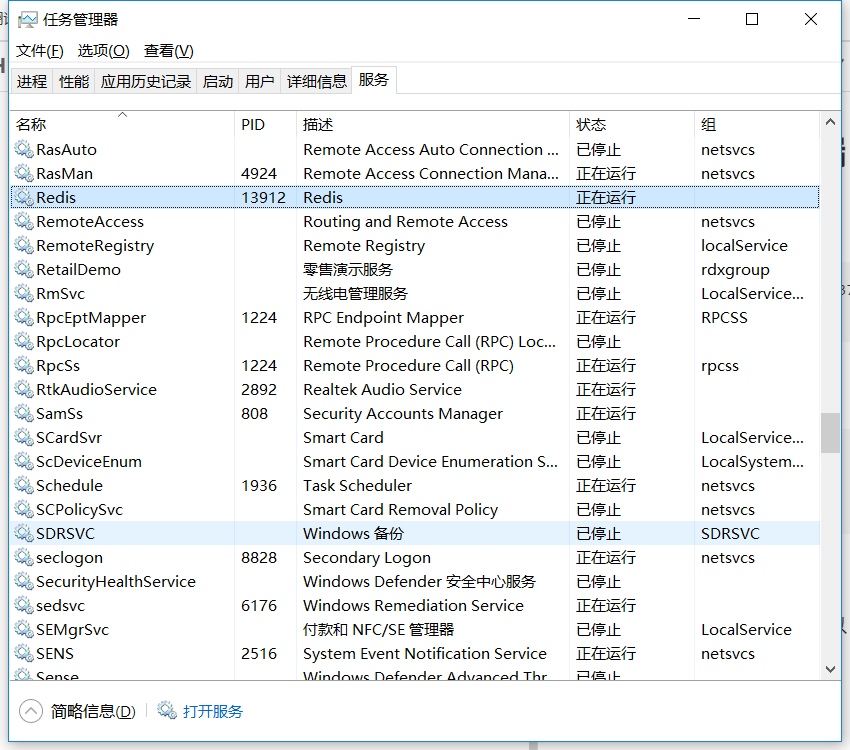The width and height of the screenshot is (850, 750).
Task: Click the 无线电管理服务 description cell
Action: pos(355,294)
